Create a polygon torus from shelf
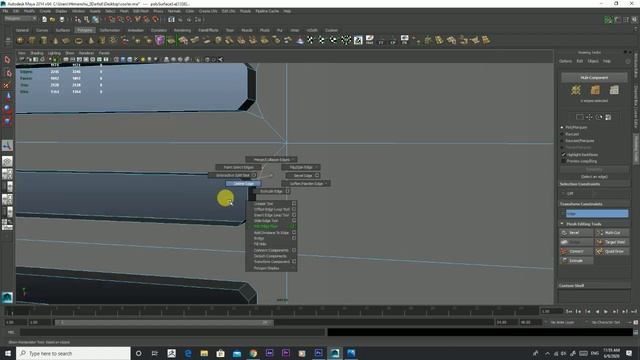The image size is (640, 360). coord(78,40)
